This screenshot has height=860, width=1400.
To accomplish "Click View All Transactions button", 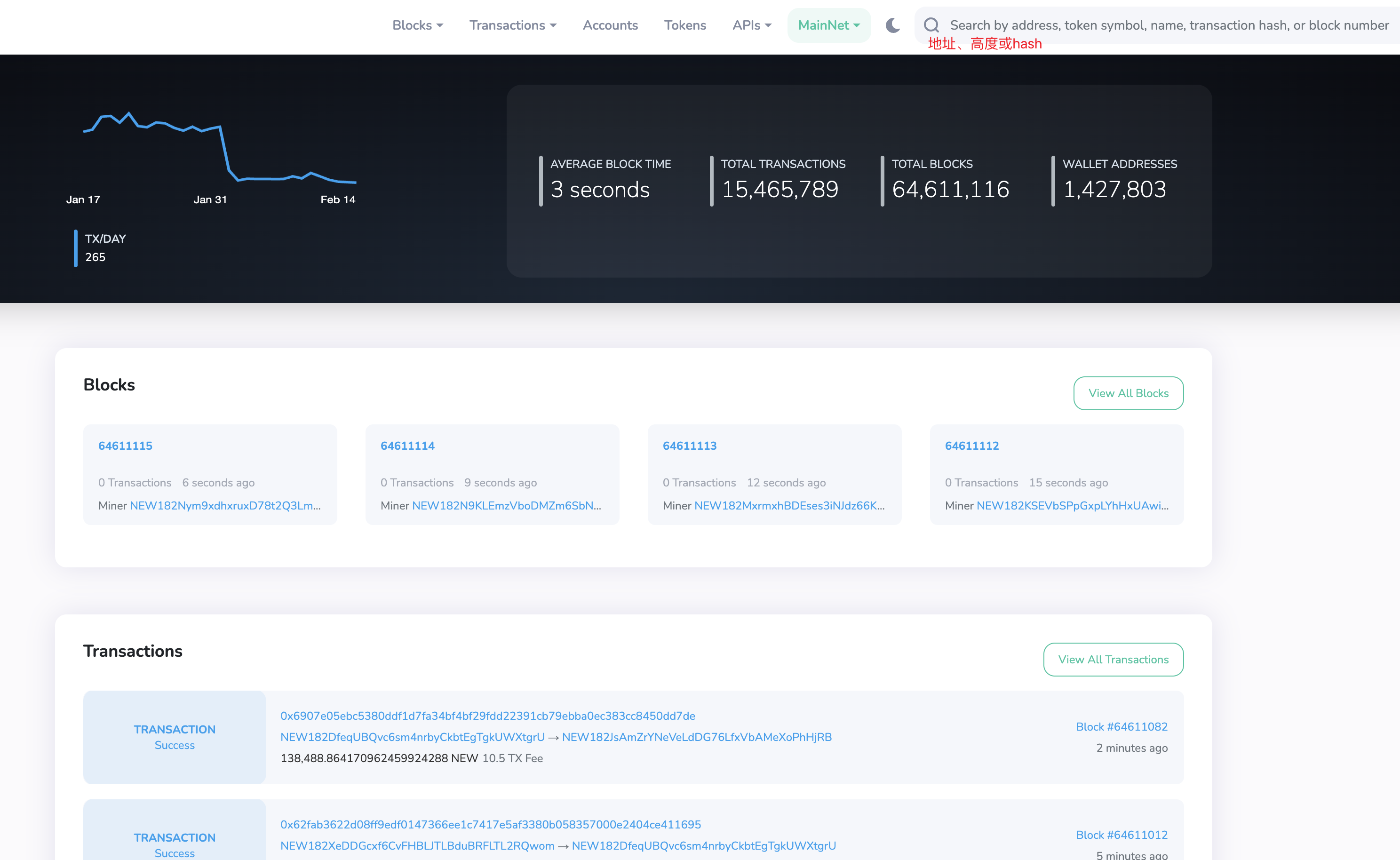I will click(x=1113, y=659).
